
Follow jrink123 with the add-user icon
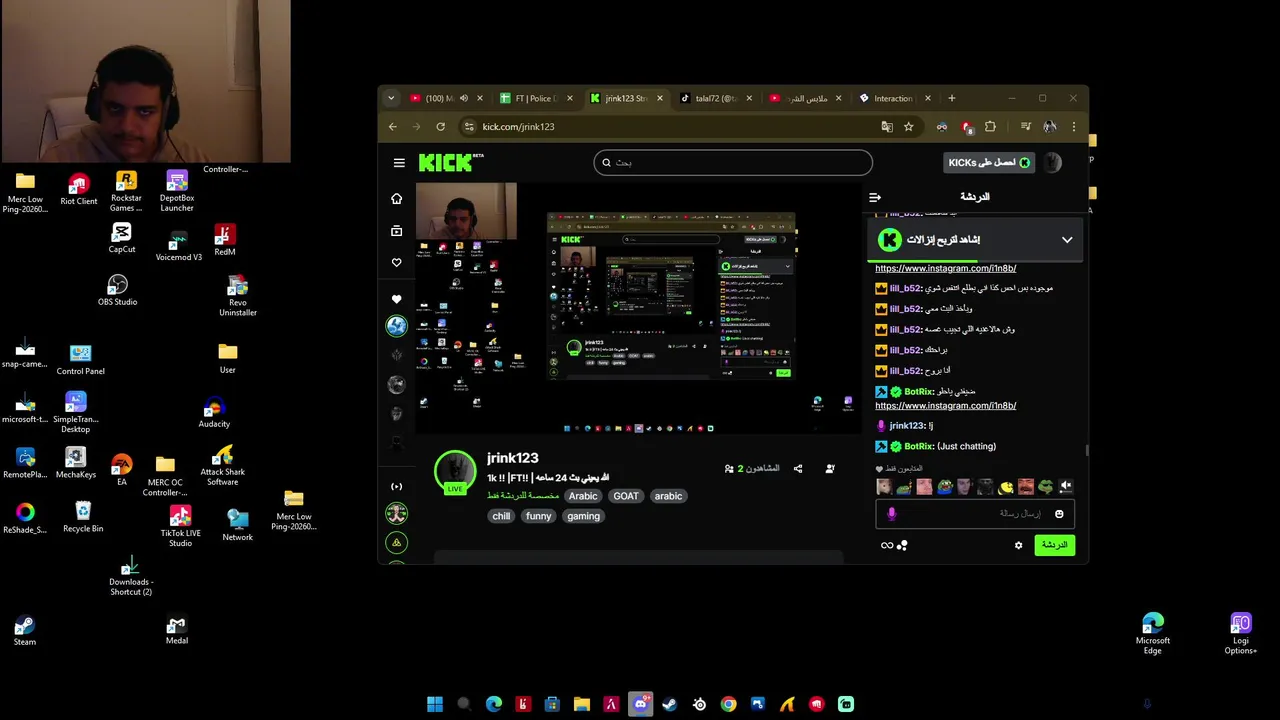click(x=830, y=468)
